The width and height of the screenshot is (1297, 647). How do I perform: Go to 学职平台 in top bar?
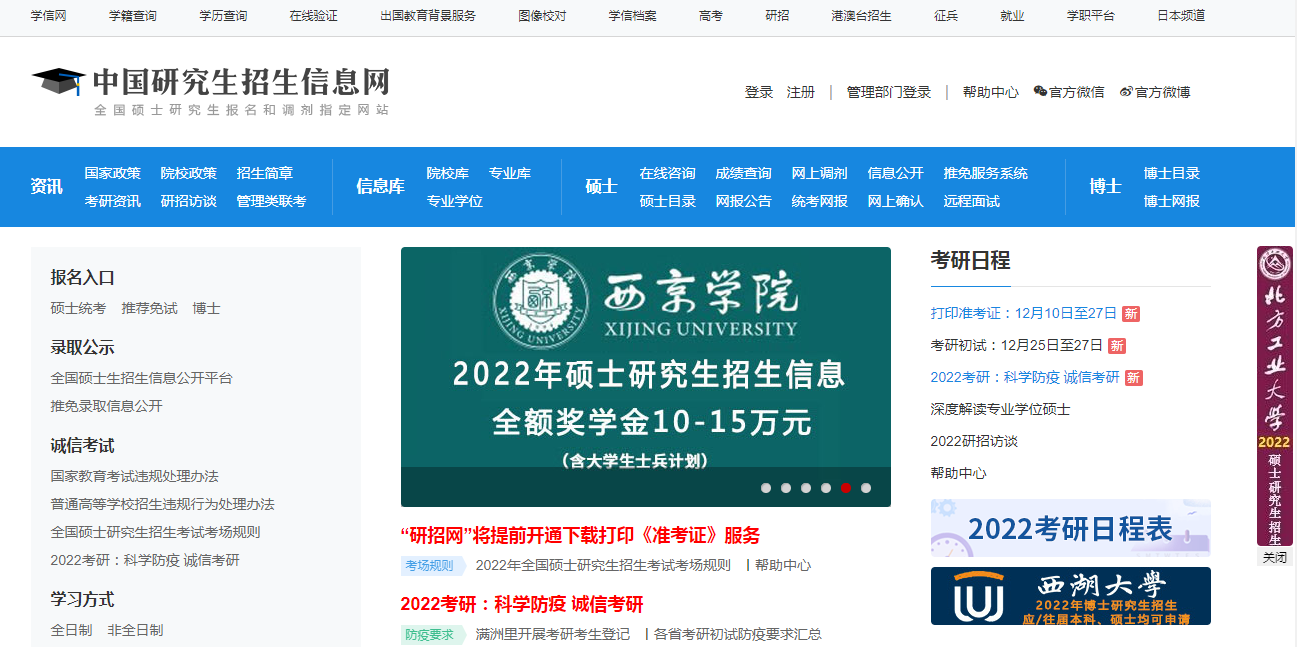[x=1090, y=16]
